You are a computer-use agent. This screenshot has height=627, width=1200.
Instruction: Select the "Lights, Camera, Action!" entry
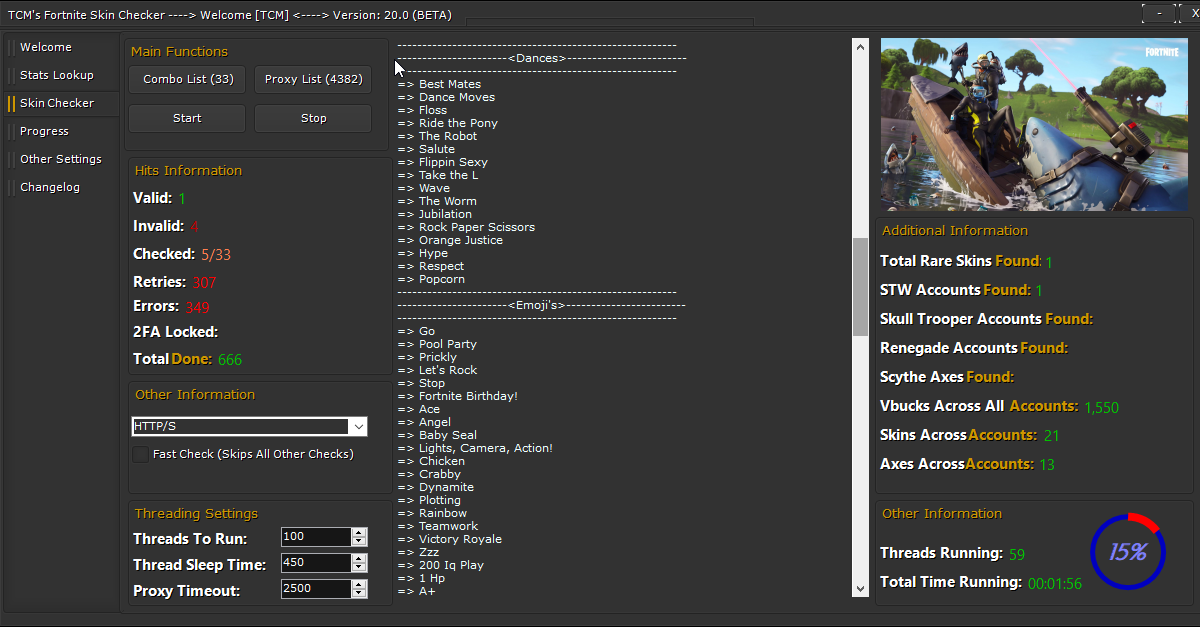coord(475,448)
